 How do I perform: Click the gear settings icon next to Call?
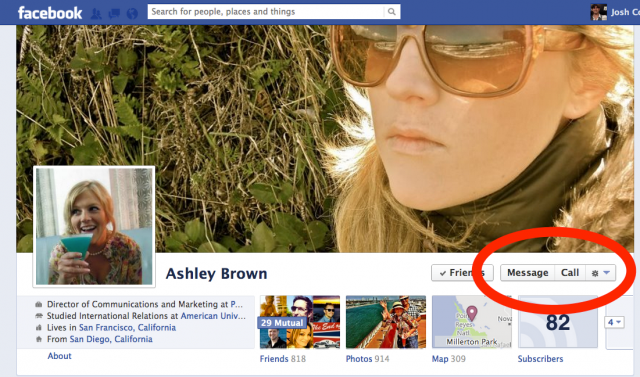(595, 273)
